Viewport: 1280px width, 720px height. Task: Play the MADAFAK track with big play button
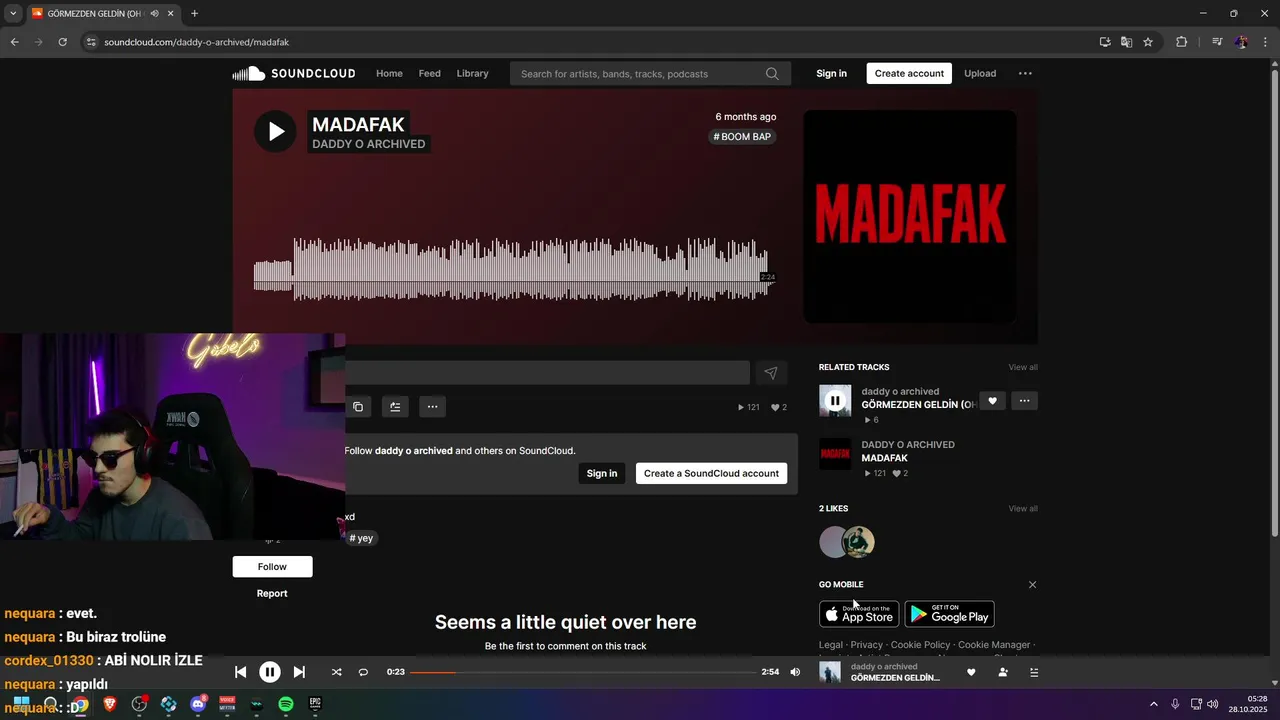pos(275,131)
